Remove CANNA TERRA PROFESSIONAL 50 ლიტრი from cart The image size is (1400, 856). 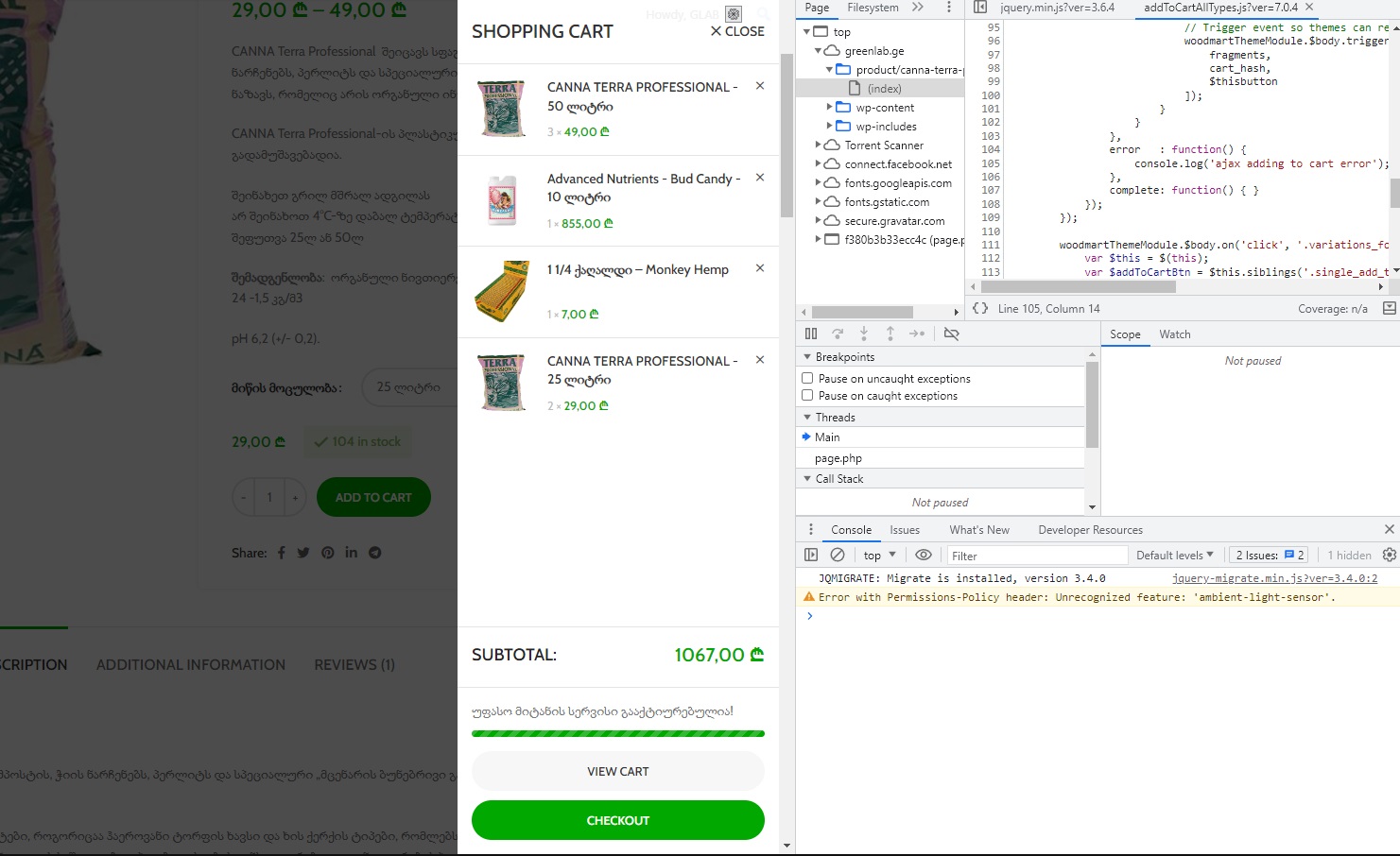760,86
